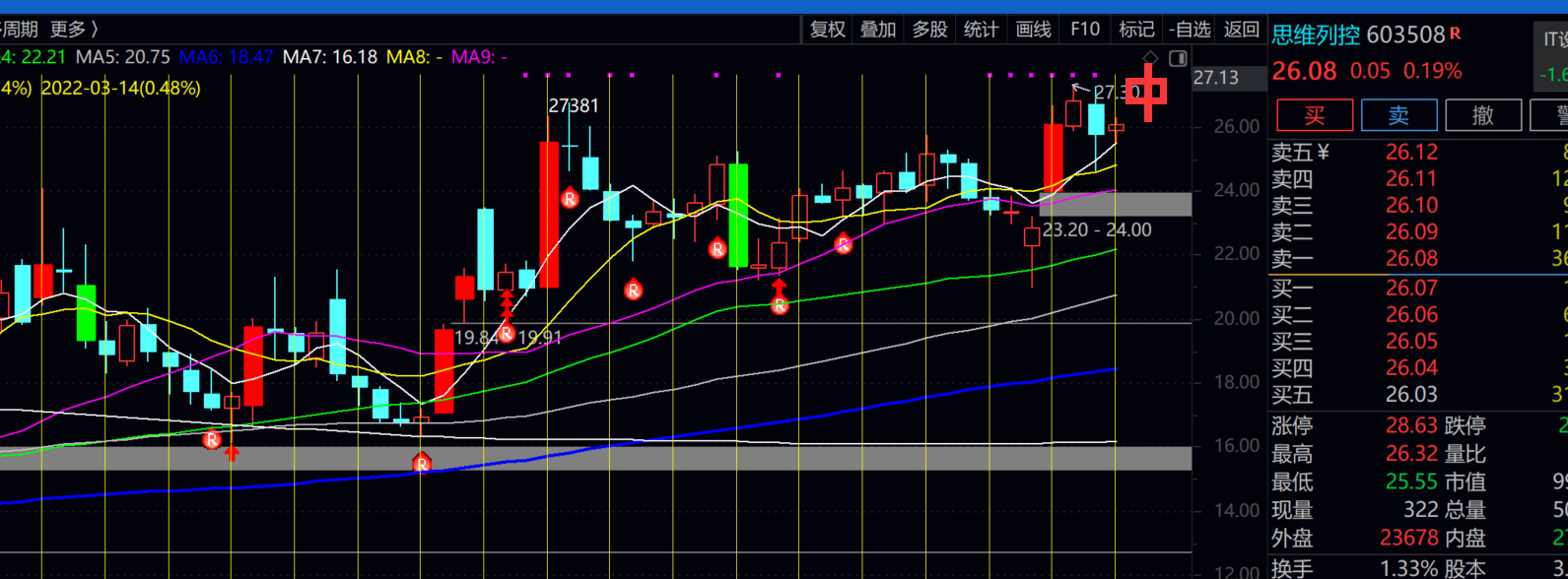Toggle 叠加 overlay comparison
Image resolution: width=1568 pixels, height=579 pixels.
tap(878, 30)
